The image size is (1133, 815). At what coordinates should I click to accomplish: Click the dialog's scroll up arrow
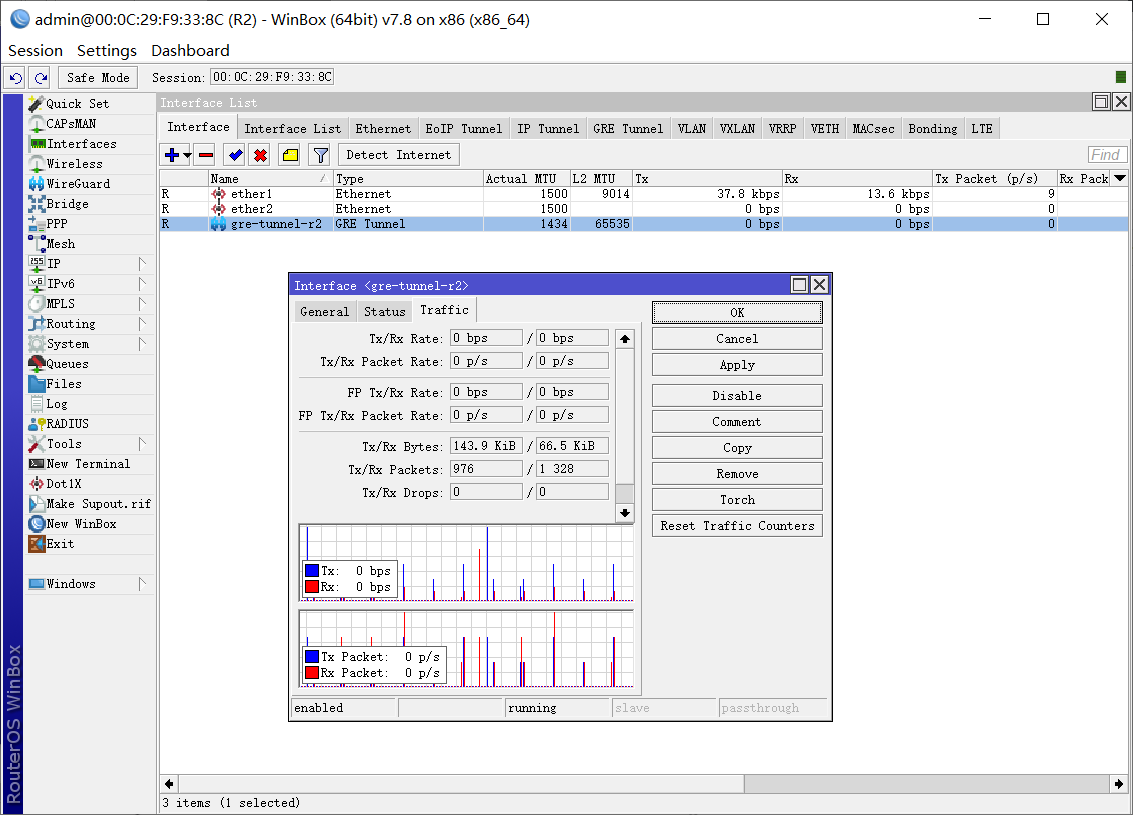(x=625, y=338)
